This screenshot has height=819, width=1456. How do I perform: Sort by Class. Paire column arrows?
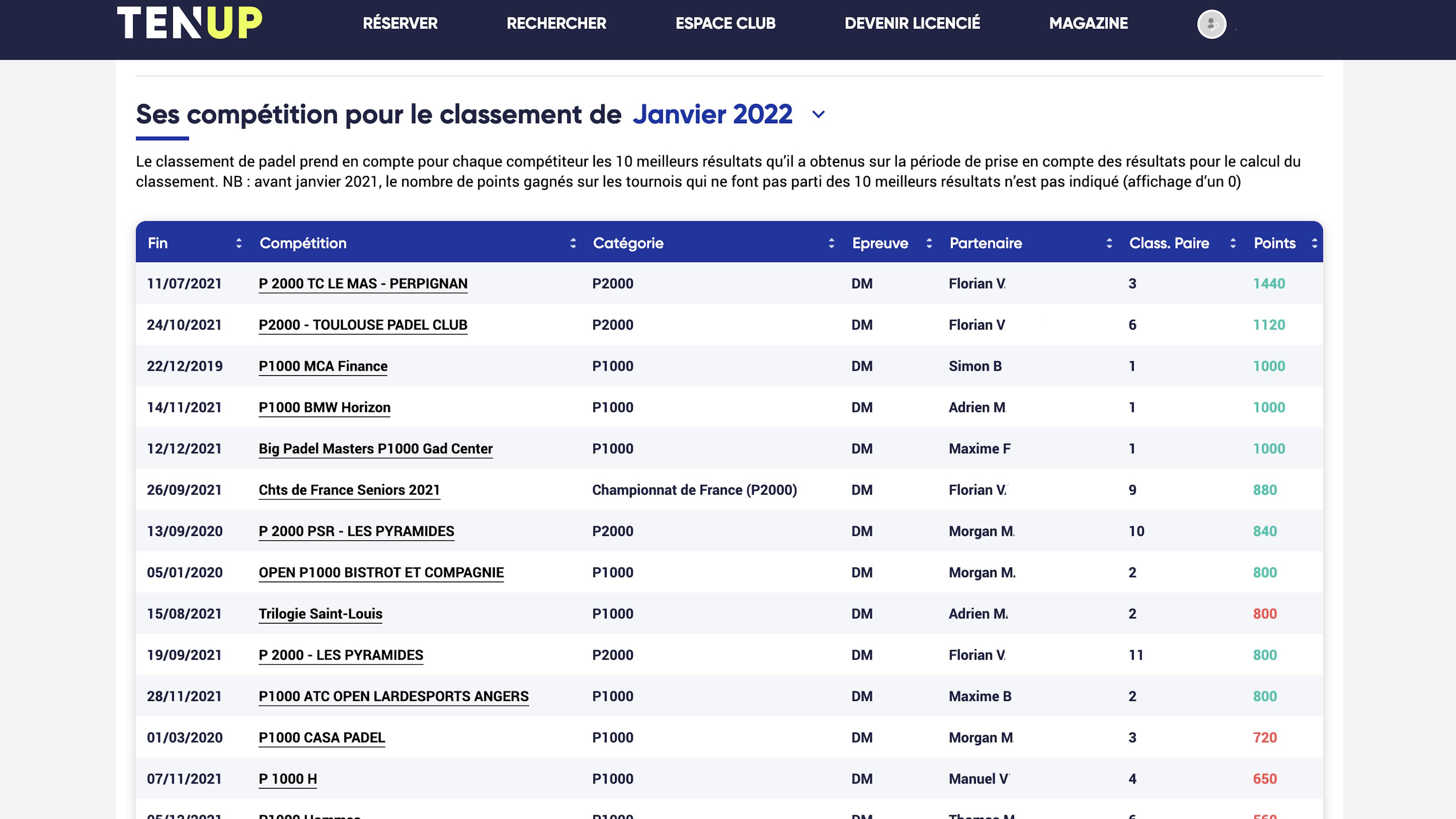coord(1233,243)
